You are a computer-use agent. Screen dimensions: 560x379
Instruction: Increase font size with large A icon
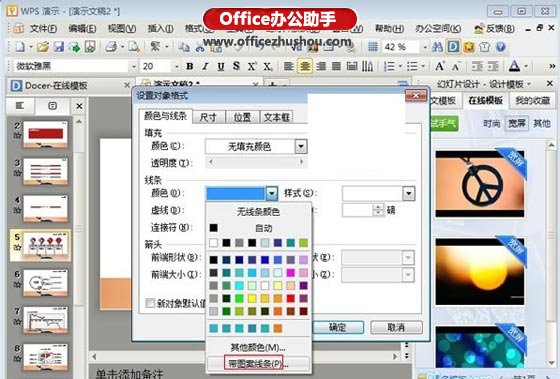(440, 66)
